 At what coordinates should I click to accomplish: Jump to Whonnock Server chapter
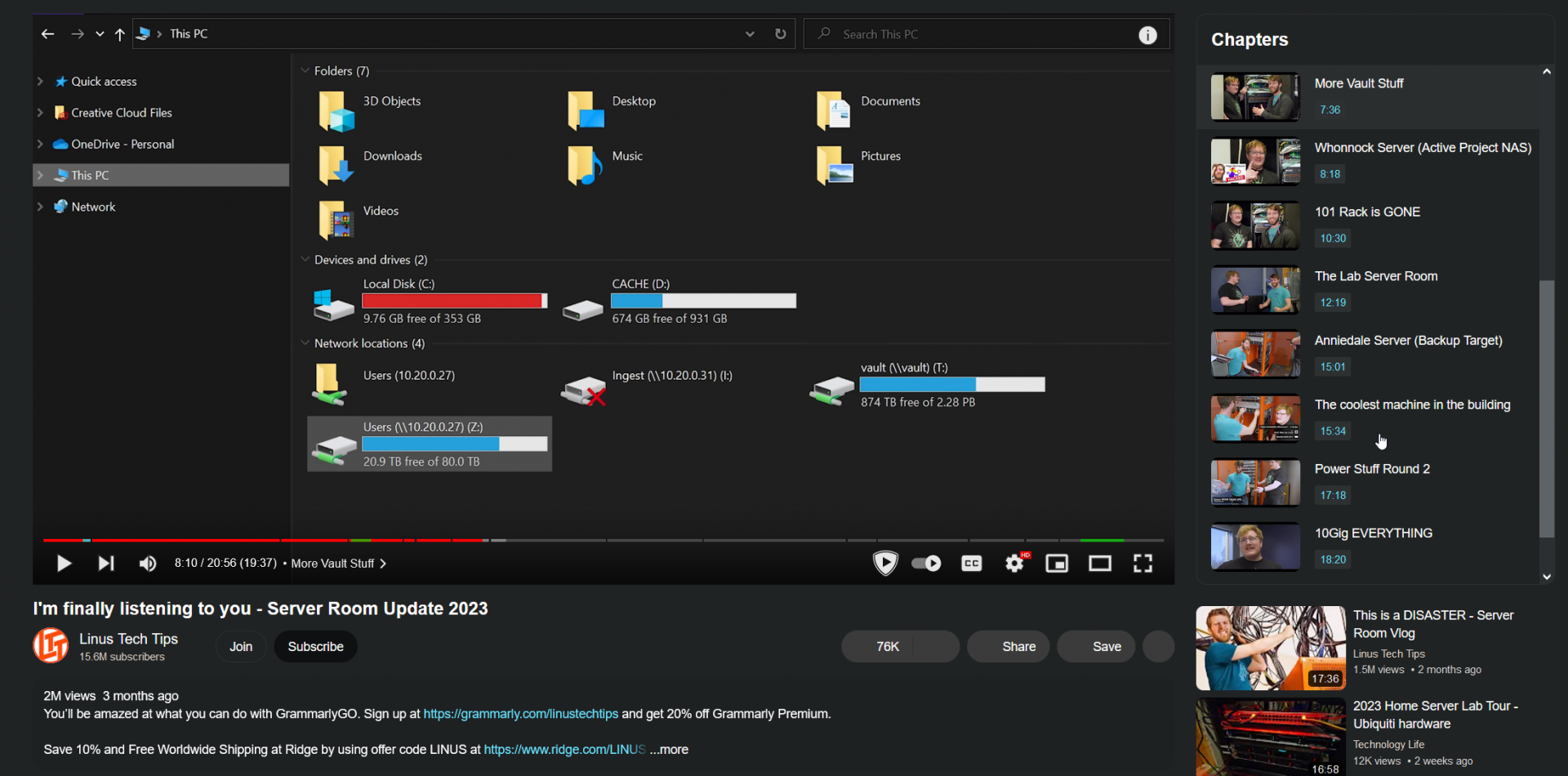[x=1369, y=161]
